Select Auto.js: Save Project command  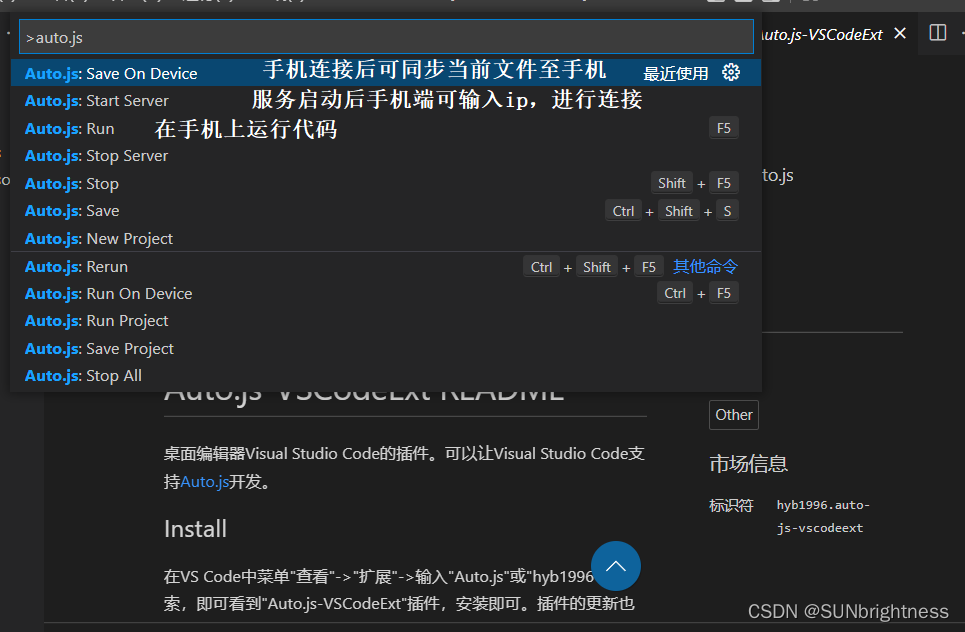coord(386,348)
